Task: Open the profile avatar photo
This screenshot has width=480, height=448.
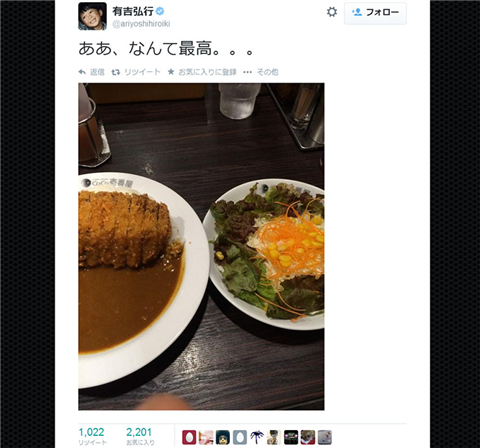Action: (92, 16)
